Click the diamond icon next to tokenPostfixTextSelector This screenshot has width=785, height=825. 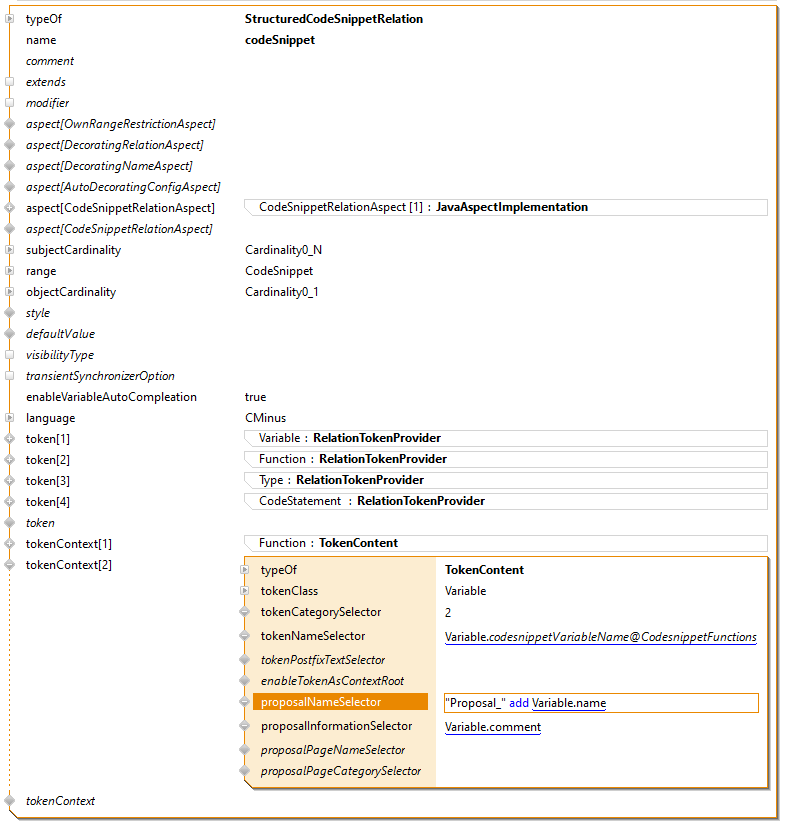pos(245,660)
